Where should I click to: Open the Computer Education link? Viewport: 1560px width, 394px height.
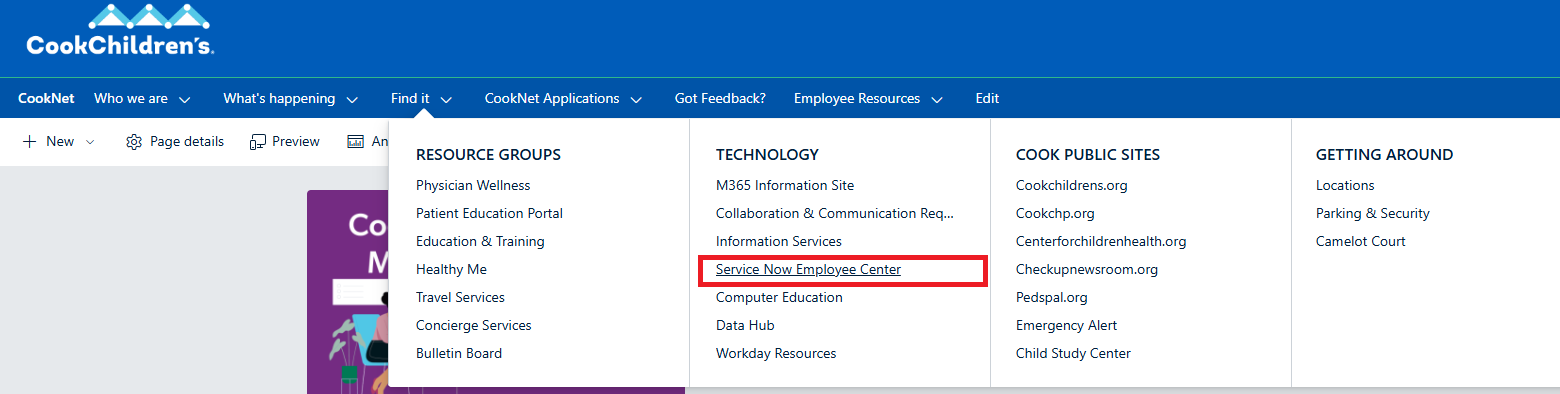pyautogui.click(x=779, y=297)
